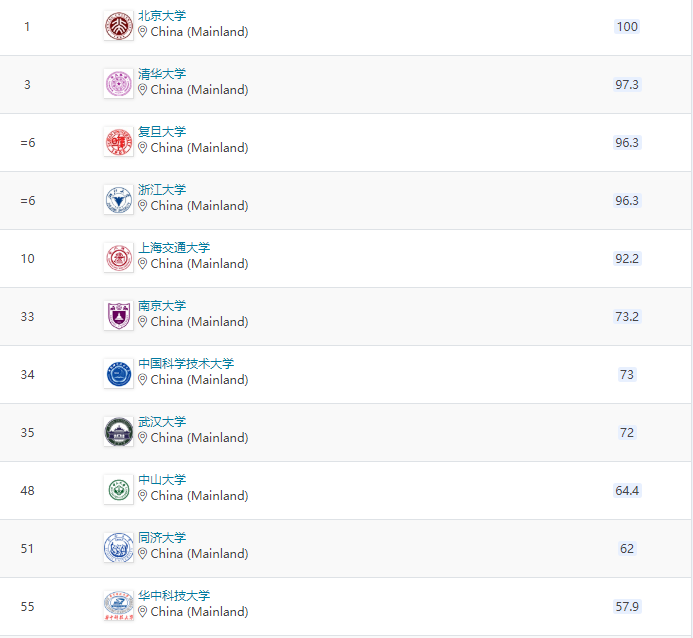Open the 中国科学技术大学 link
Viewport: 693px width, 638px height.
tap(186, 364)
